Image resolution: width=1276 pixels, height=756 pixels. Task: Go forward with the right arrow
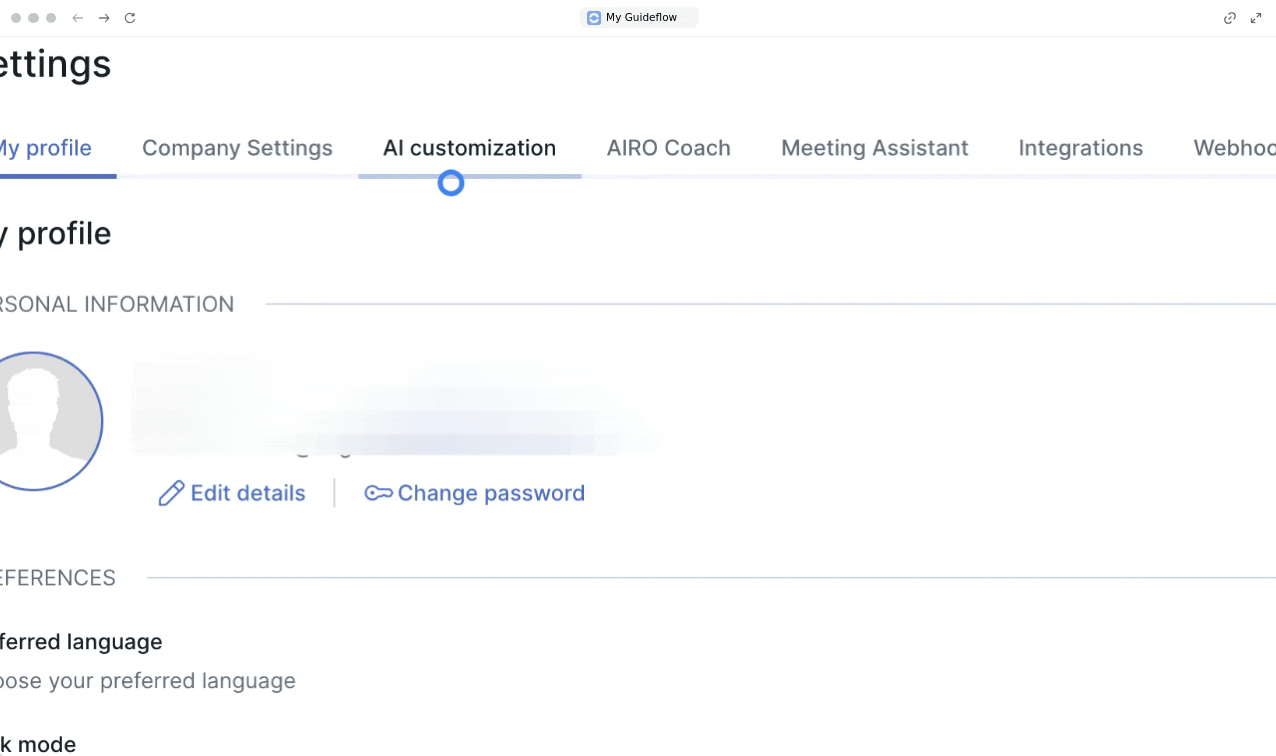click(104, 18)
